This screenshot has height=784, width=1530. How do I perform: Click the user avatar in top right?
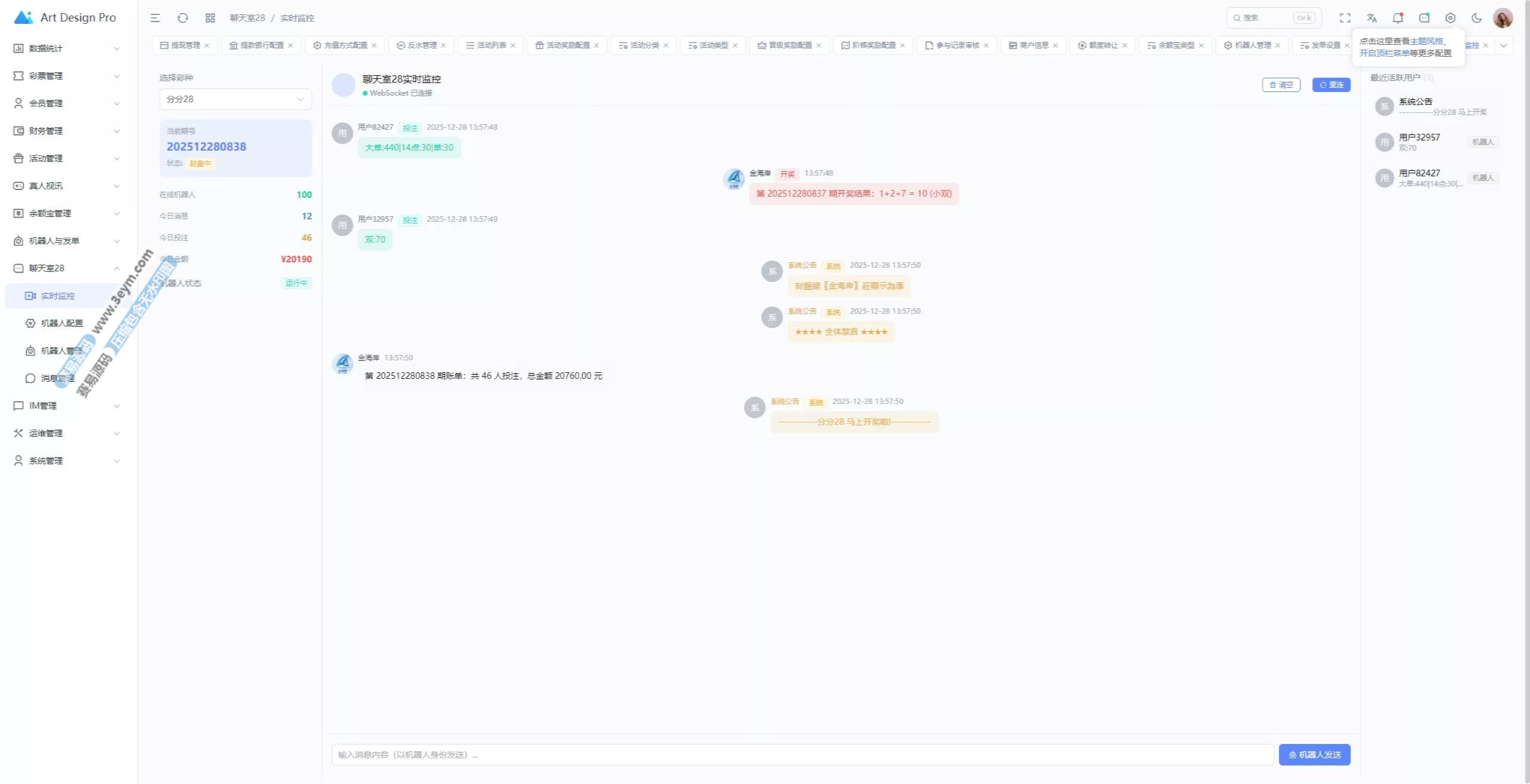1503,18
